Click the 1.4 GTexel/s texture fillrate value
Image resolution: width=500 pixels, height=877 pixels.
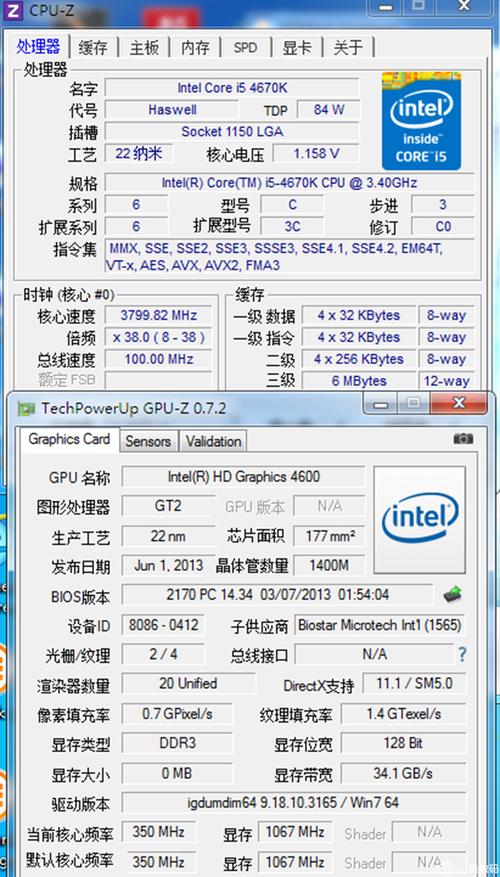(403, 714)
